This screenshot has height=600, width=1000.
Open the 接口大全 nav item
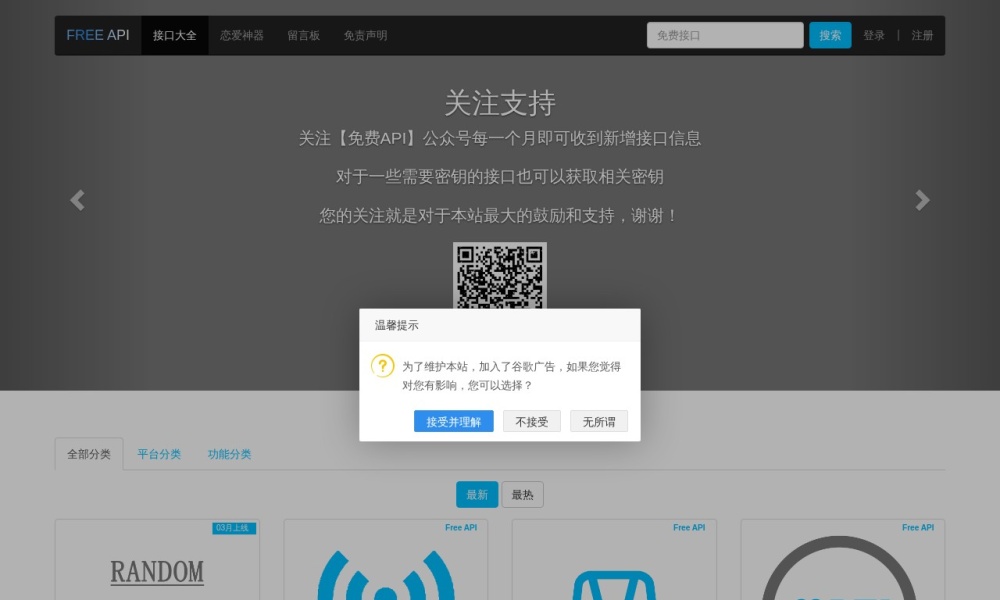tap(175, 36)
